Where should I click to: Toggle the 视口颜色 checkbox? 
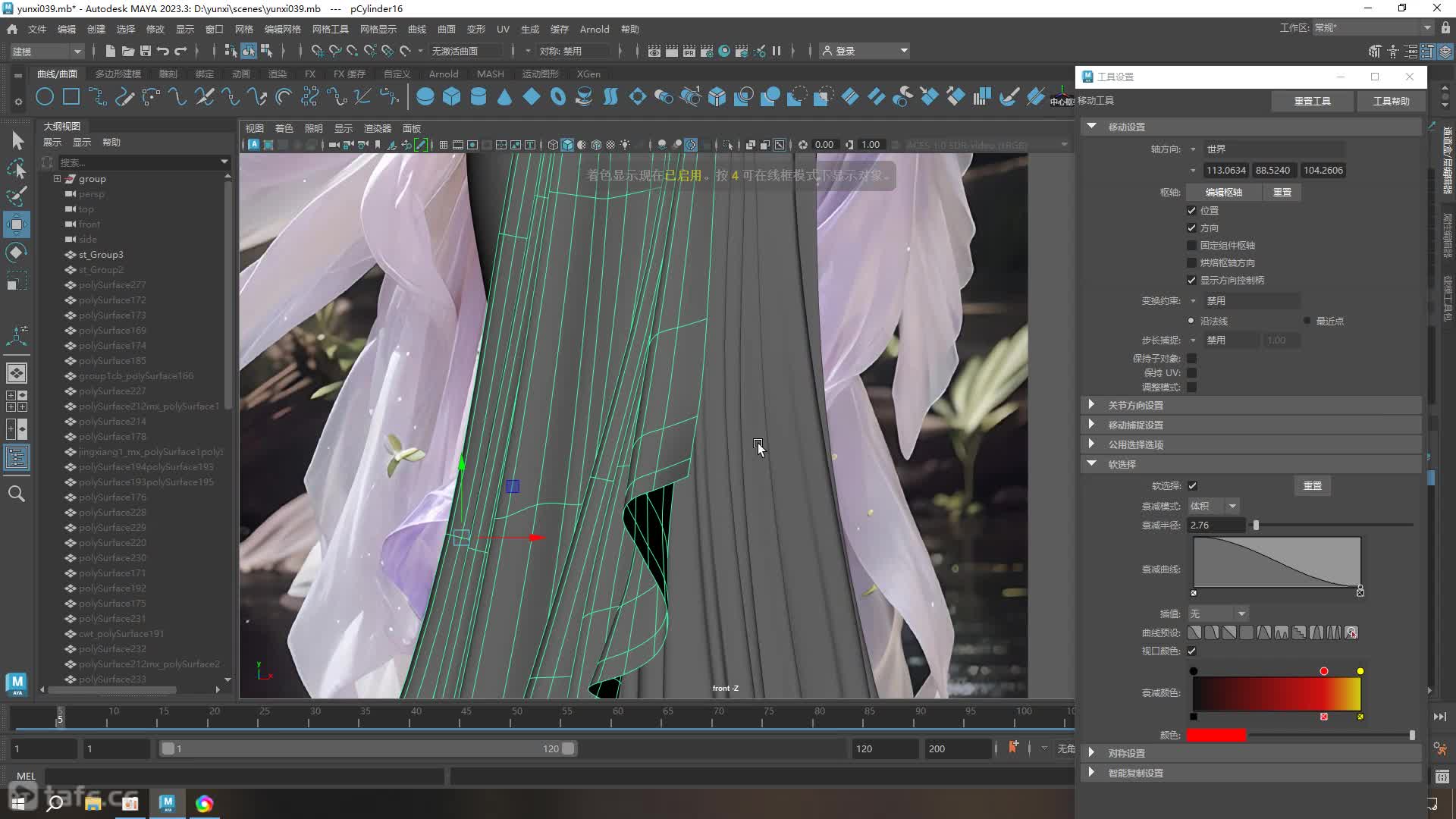[1191, 651]
